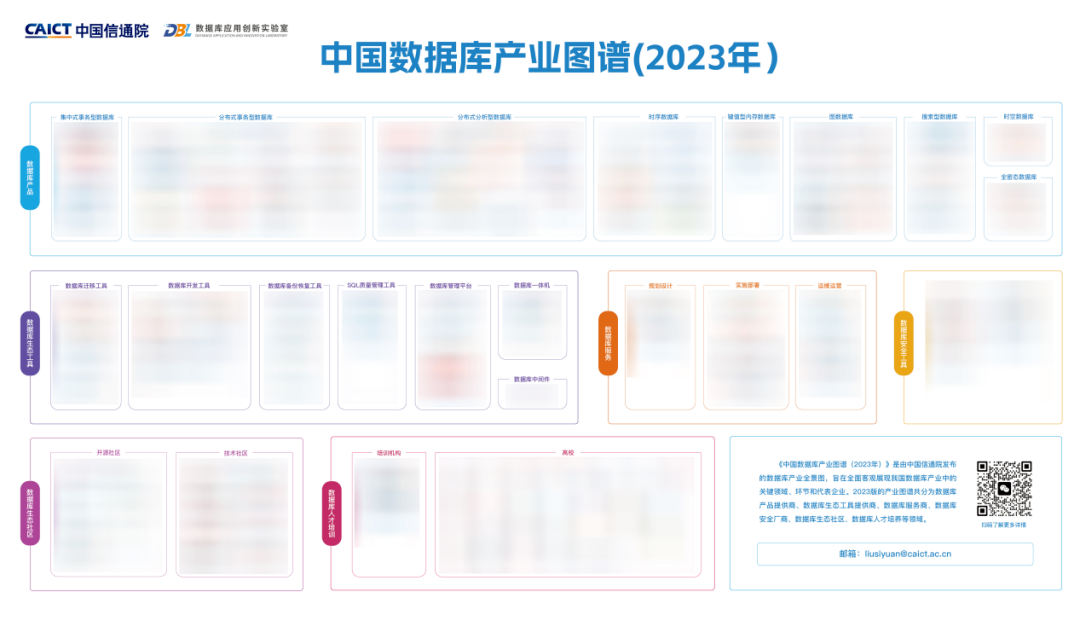
Task: Select the yellow 数据库安全工具 side label
Action: click(x=904, y=343)
